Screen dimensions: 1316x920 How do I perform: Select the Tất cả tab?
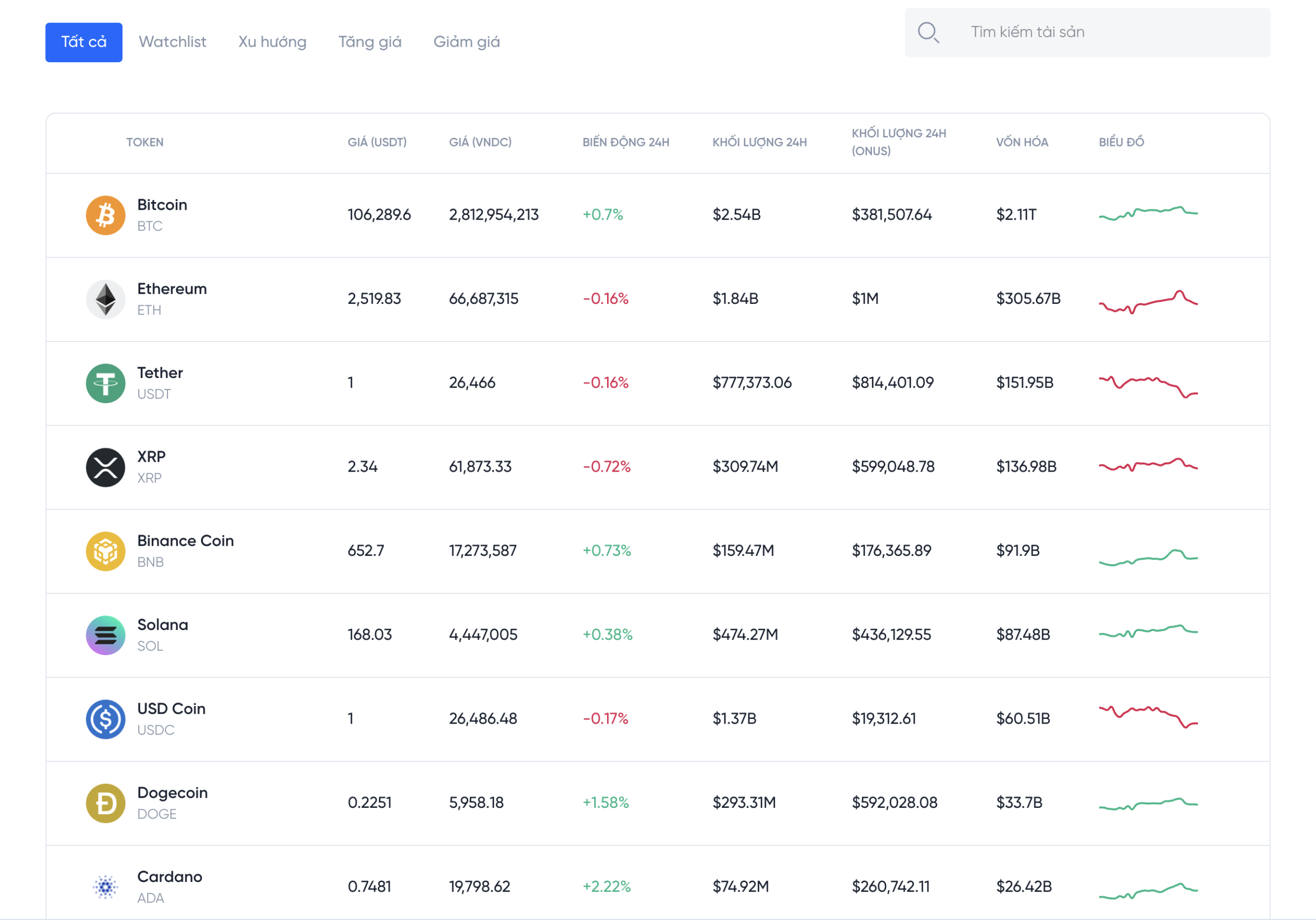coord(84,42)
